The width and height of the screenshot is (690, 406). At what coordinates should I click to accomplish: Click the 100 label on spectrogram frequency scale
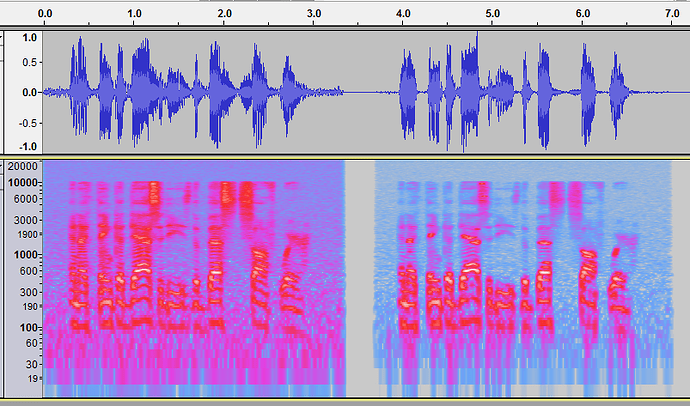pyautogui.click(x=27, y=328)
